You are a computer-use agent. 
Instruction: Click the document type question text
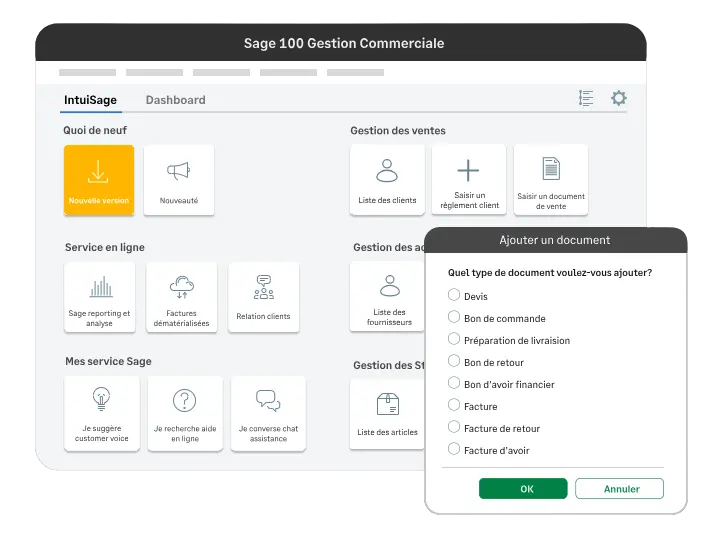pyautogui.click(x=550, y=273)
